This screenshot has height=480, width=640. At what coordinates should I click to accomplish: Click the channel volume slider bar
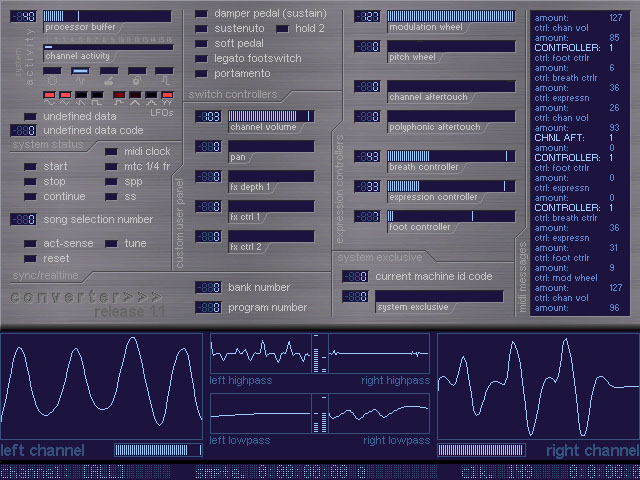[271, 116]
